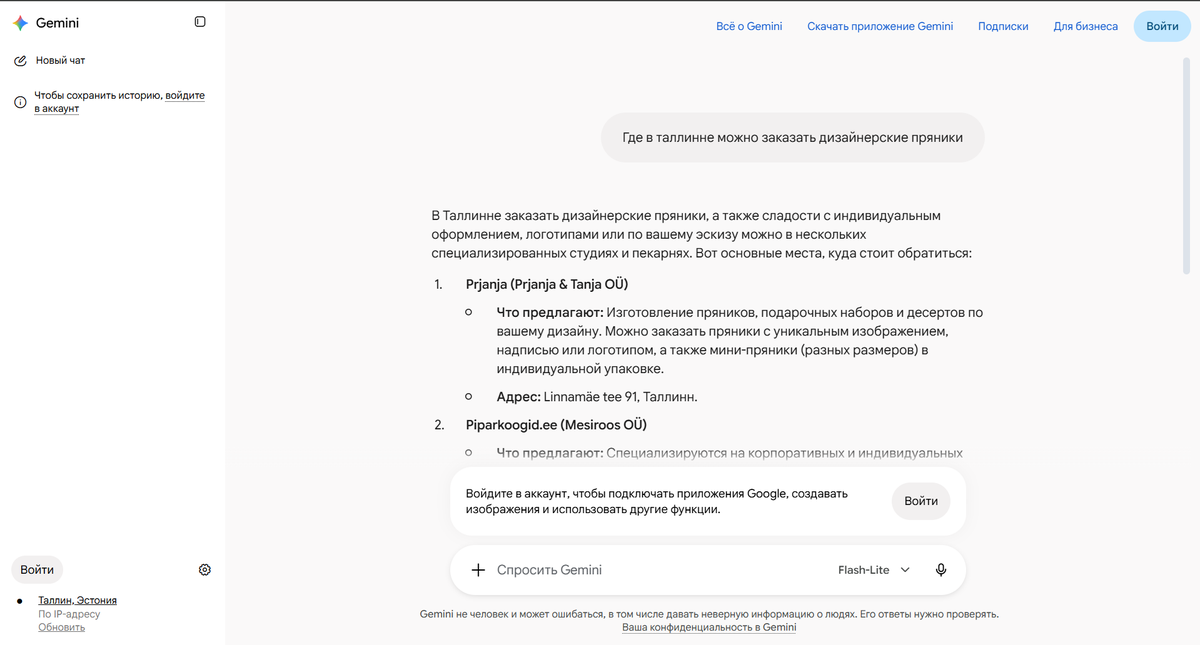Open 'Подписки' top menu item

coord(1003,27)
